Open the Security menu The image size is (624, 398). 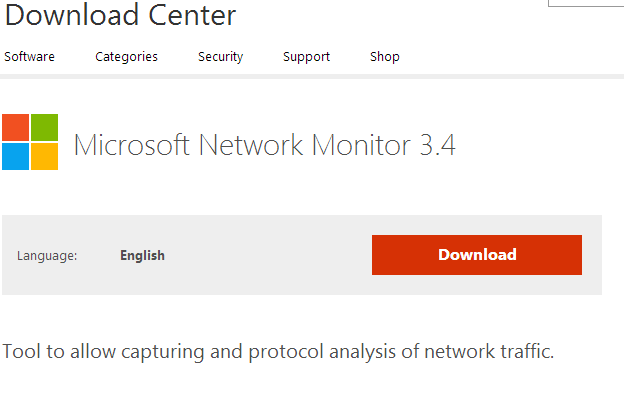click(x=220, y=57)
